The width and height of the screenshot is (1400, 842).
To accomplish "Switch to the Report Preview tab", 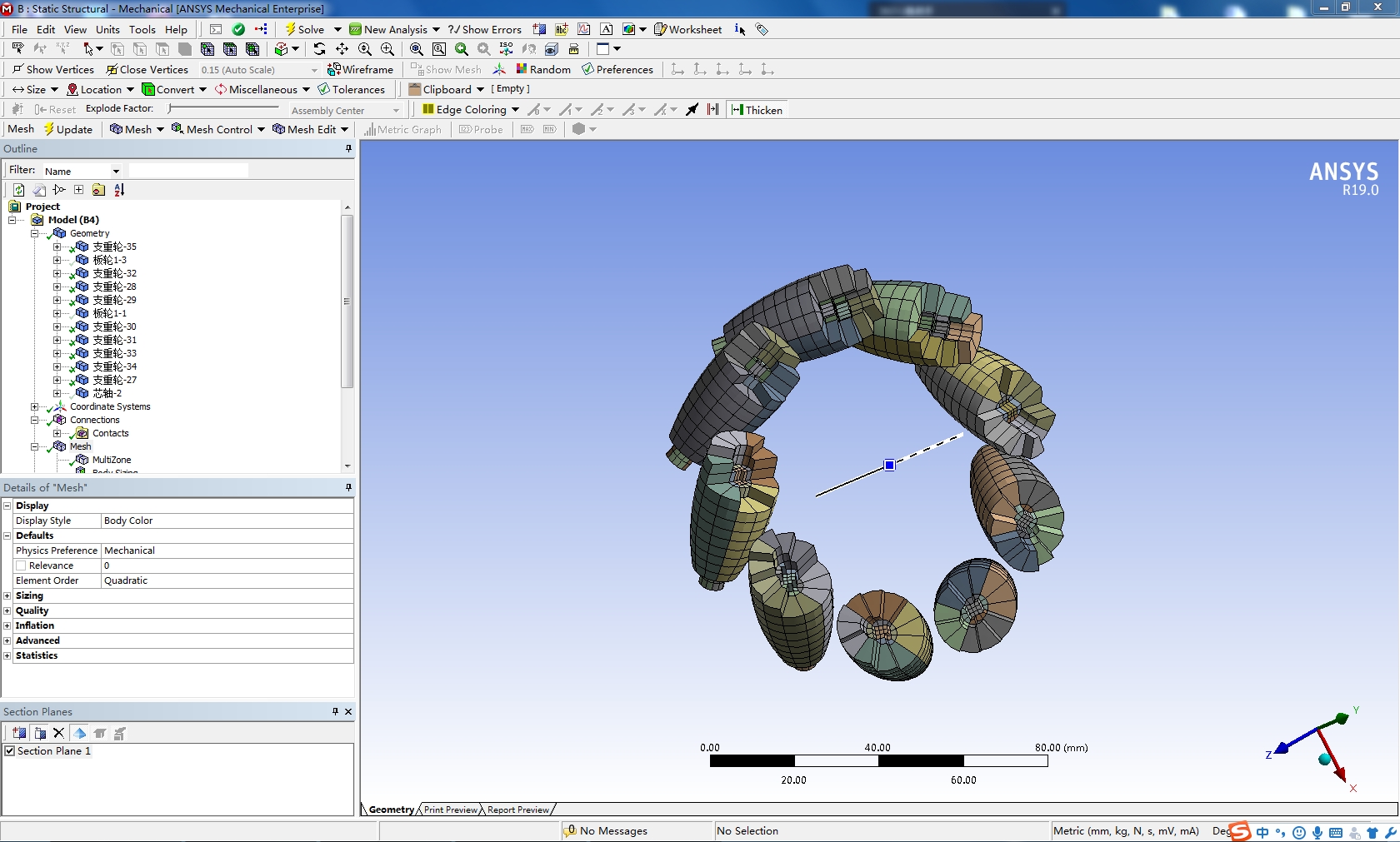I will click(x=517, y=810).
